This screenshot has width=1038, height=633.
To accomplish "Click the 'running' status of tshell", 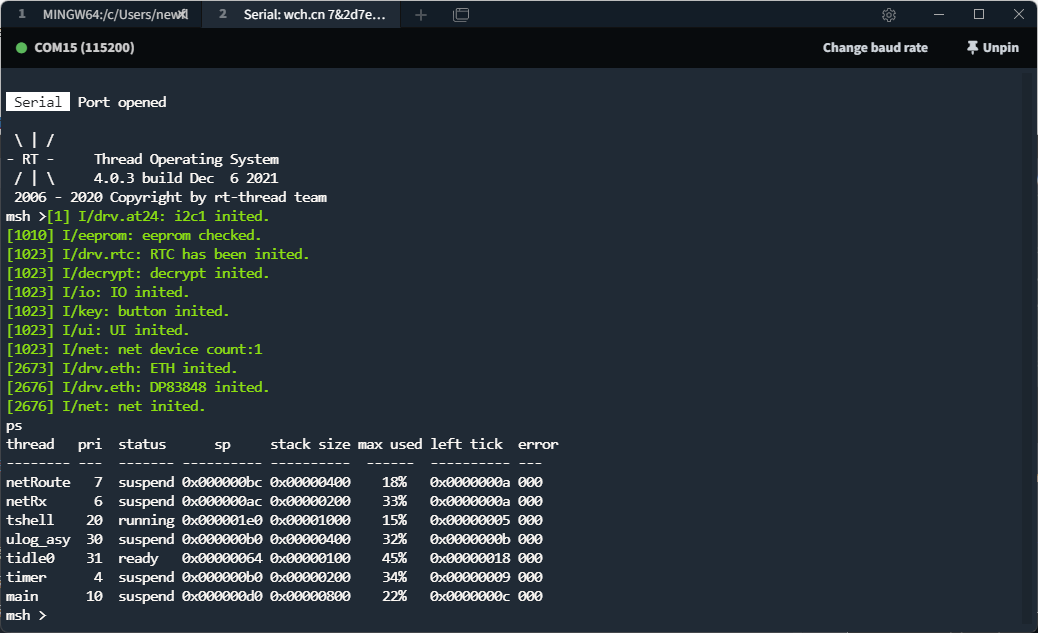I will point(146,521).
